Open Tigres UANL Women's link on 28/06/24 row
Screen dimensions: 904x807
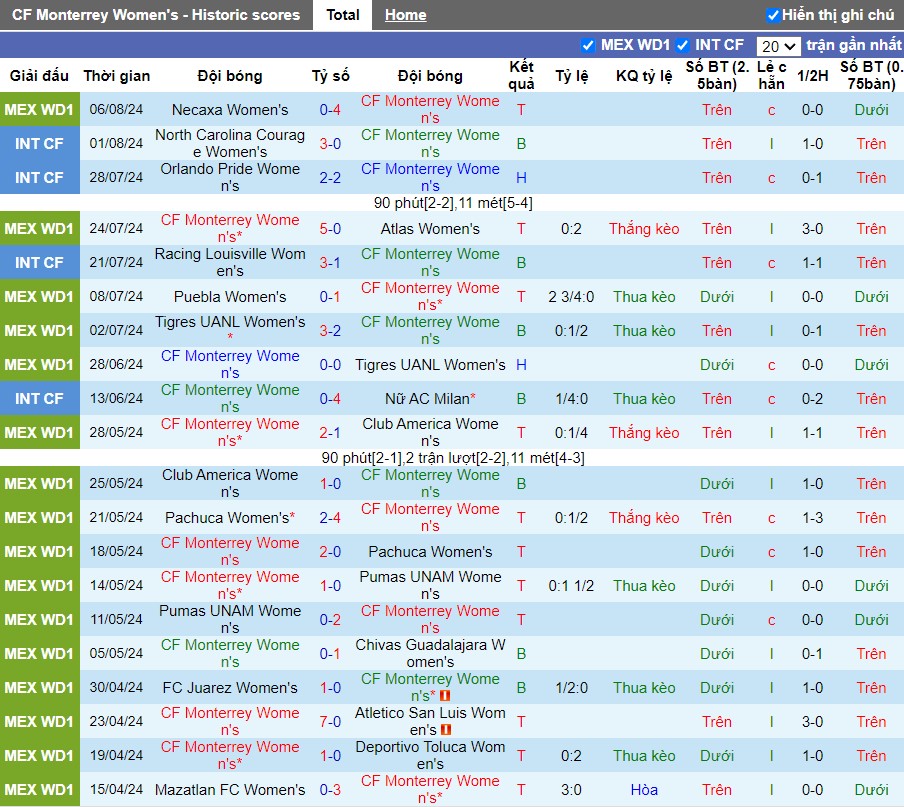pos(430,365)
